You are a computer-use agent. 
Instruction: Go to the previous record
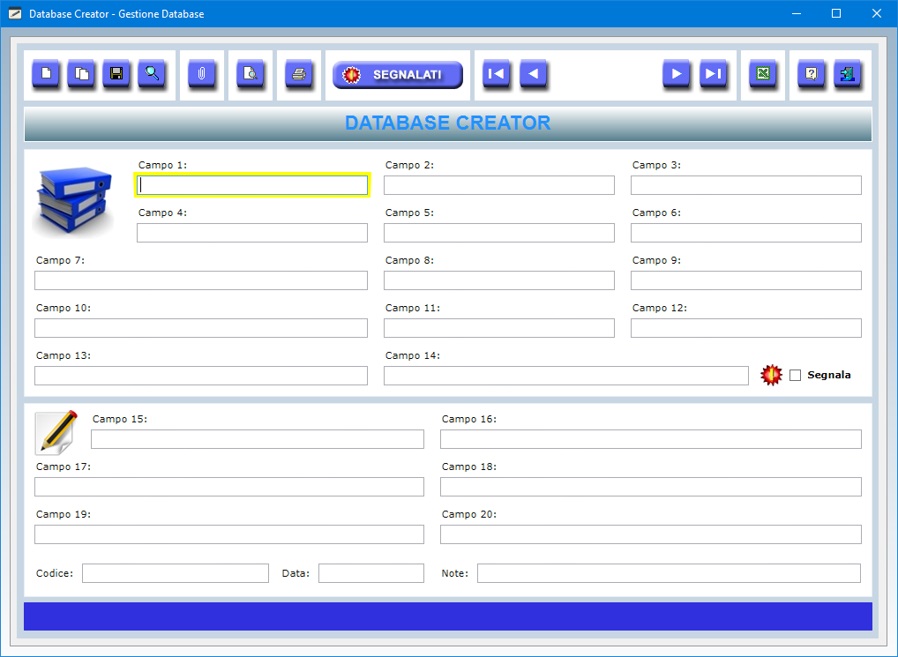(x=533, y=74)
